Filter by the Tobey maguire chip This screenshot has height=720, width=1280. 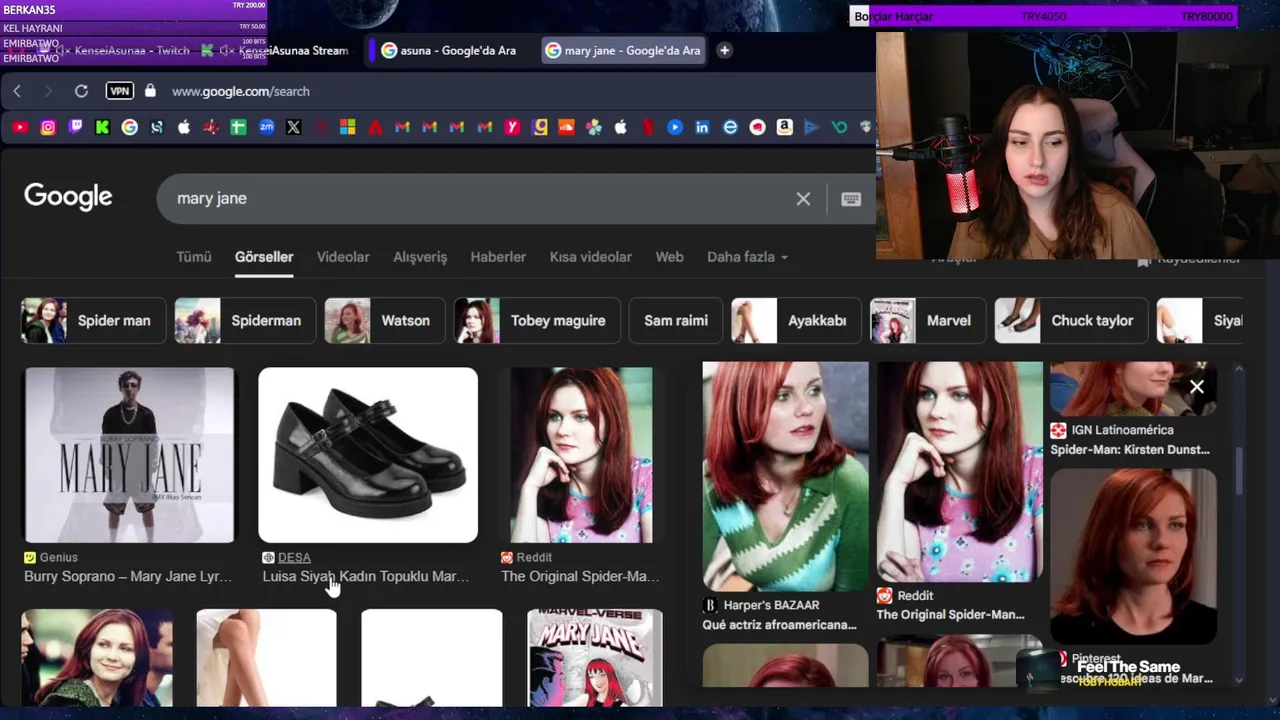[x=537, y=321]
